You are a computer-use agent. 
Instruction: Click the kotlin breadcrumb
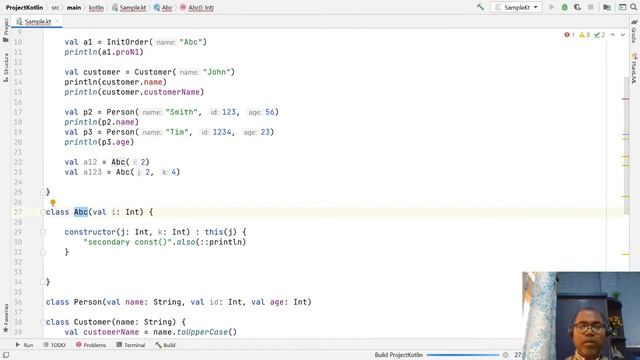(x=96, y=7)
